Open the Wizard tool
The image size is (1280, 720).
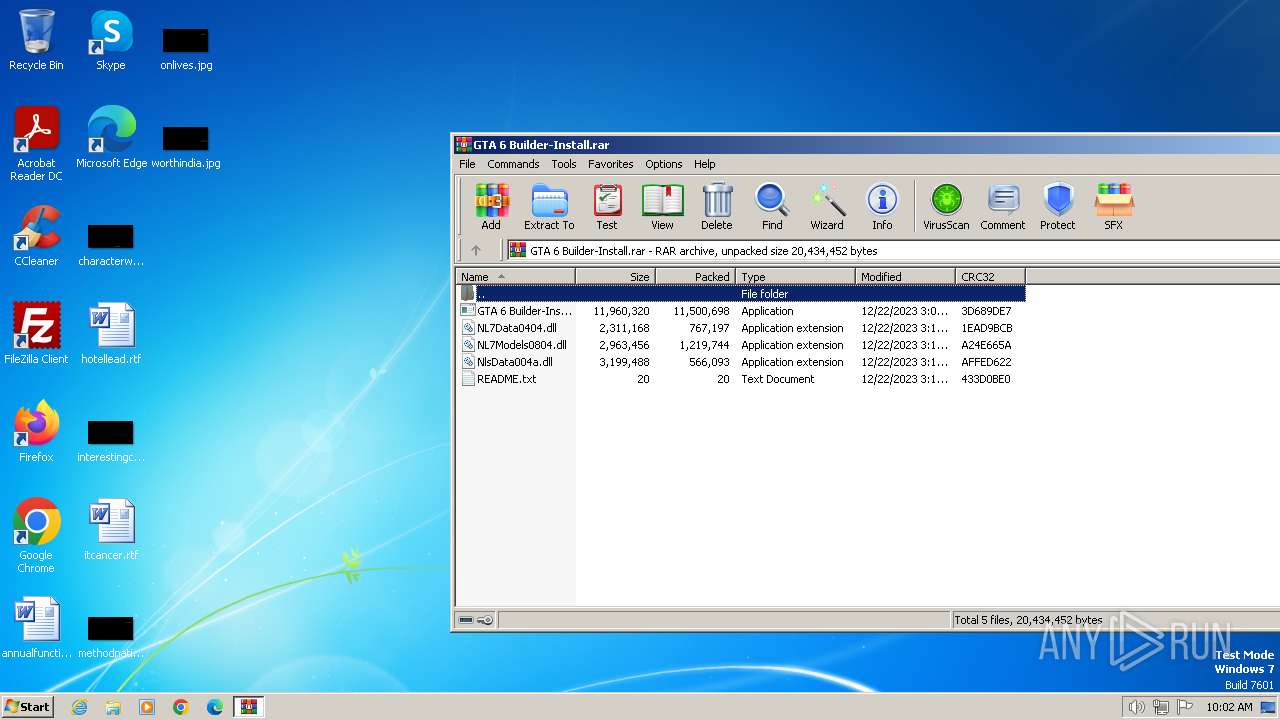point(827,207)
